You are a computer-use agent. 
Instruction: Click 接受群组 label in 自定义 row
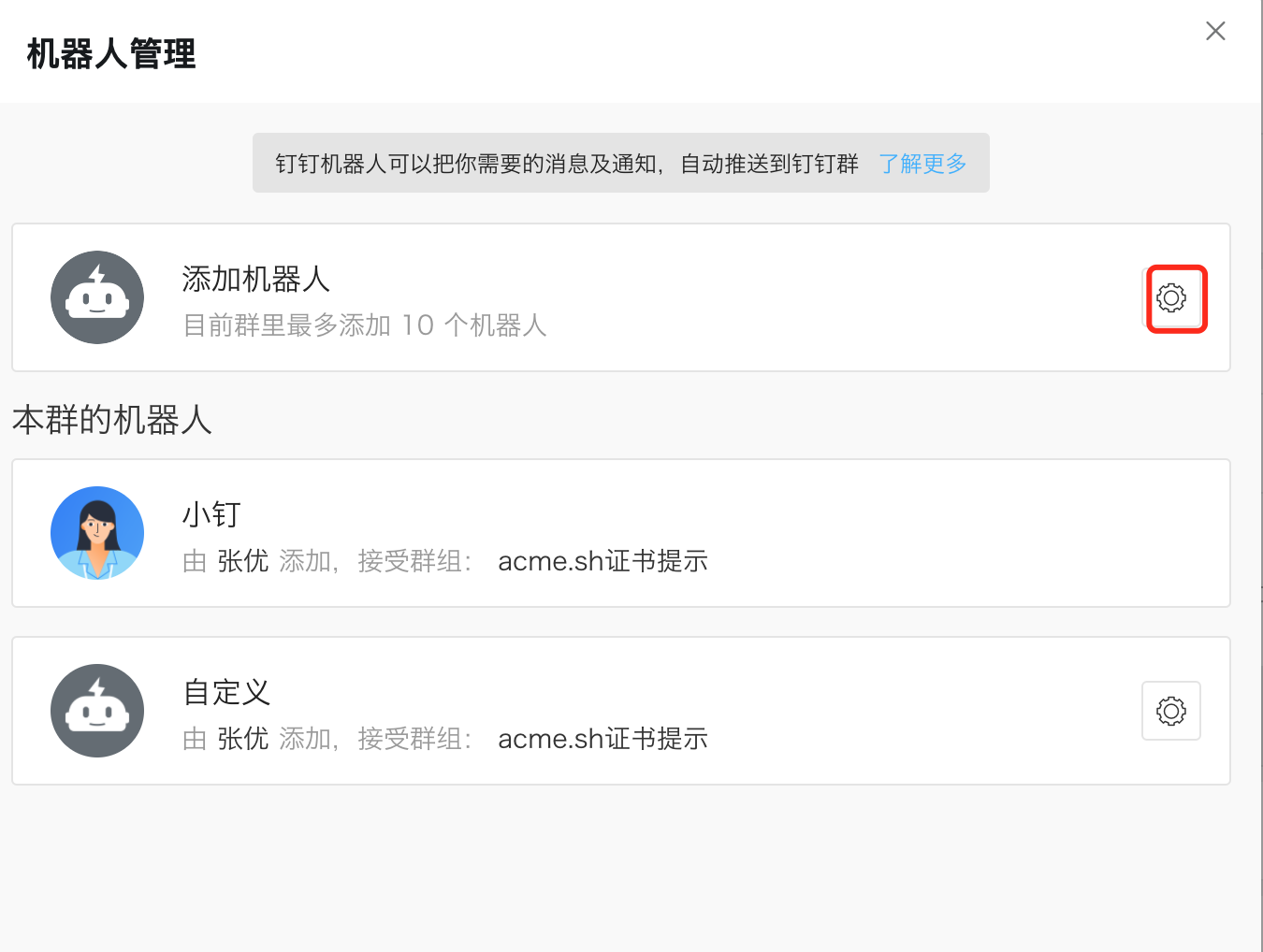pos(413,739)
